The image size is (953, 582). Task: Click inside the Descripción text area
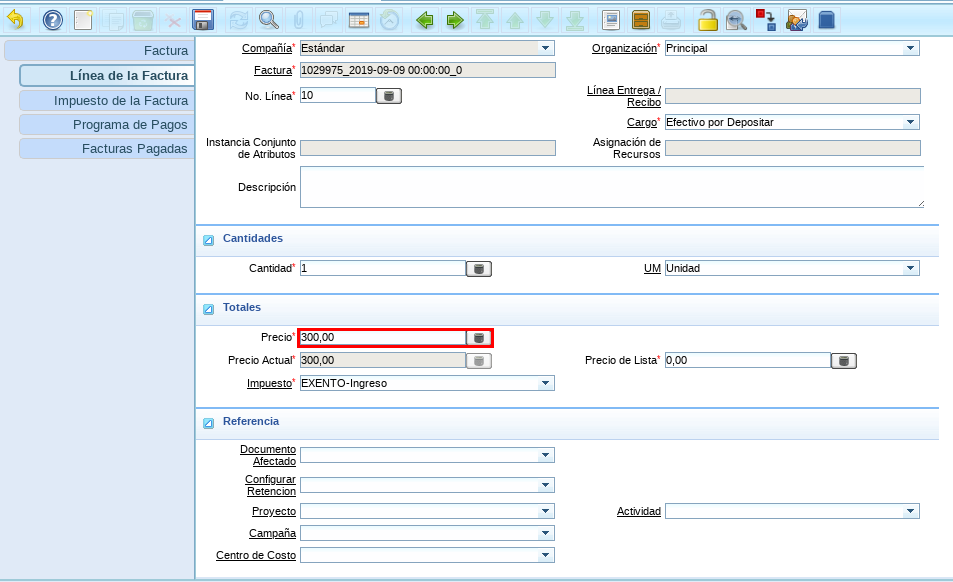[x=610, y=187]
